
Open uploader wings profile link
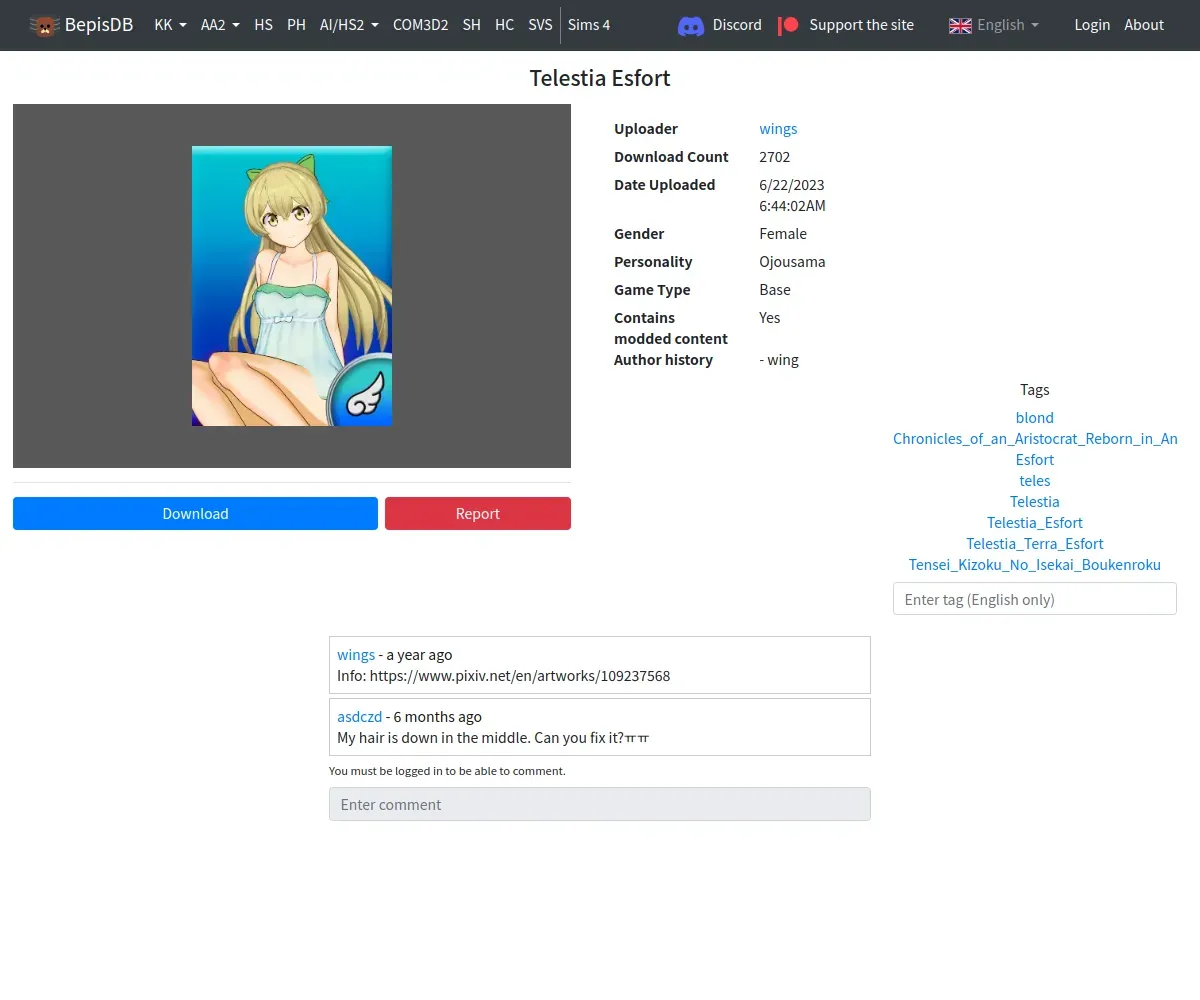tap(778, 129)
